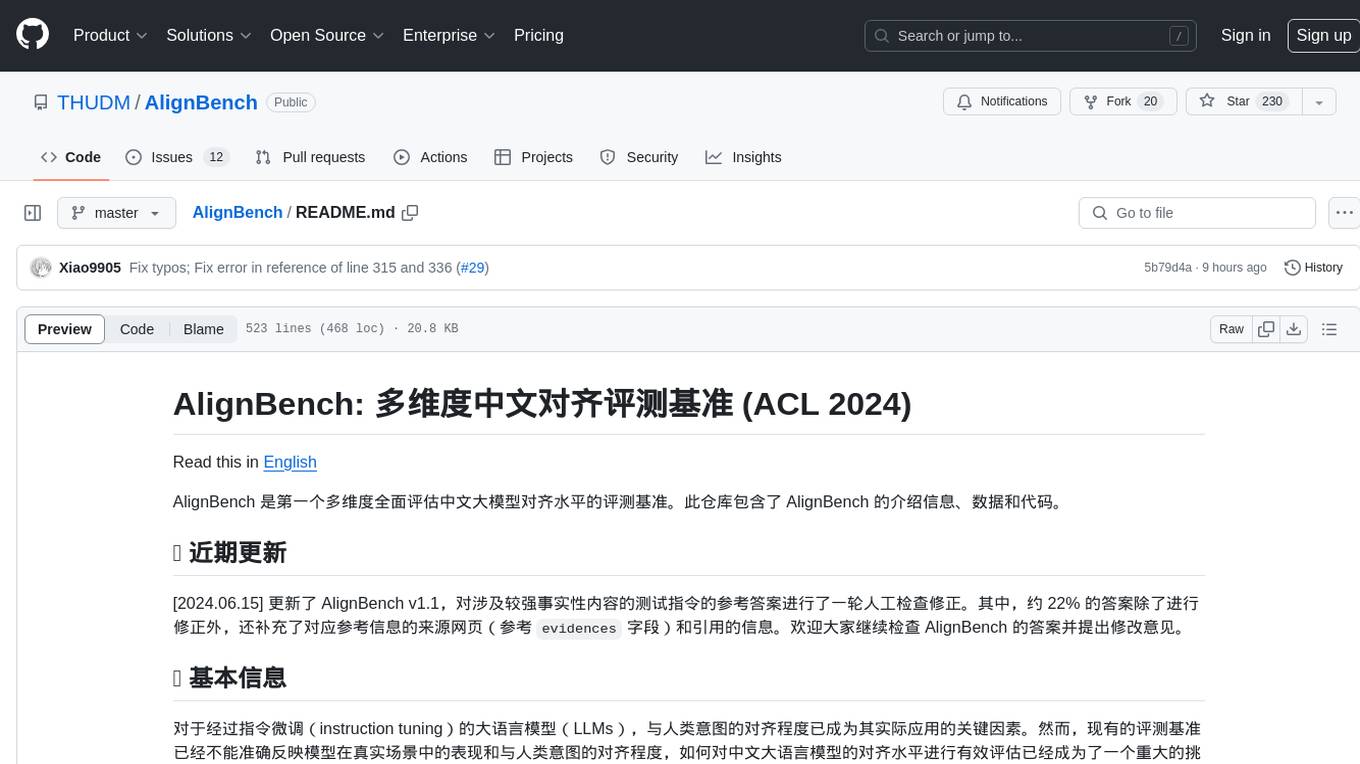Expand the Open Source menu

327,35
